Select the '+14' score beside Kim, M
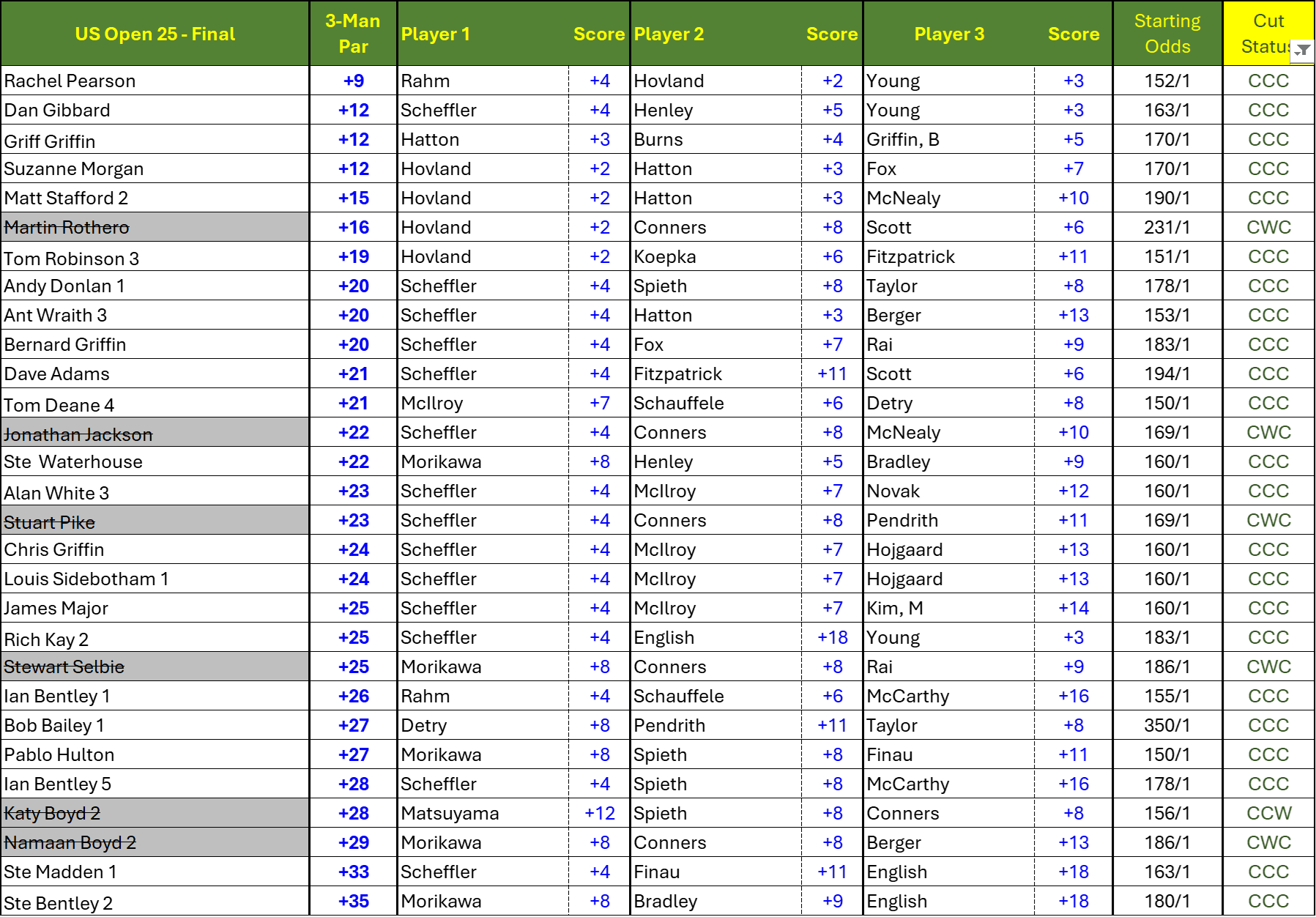The height and width of the screenshot is (917, 1316). point(1073,608)
